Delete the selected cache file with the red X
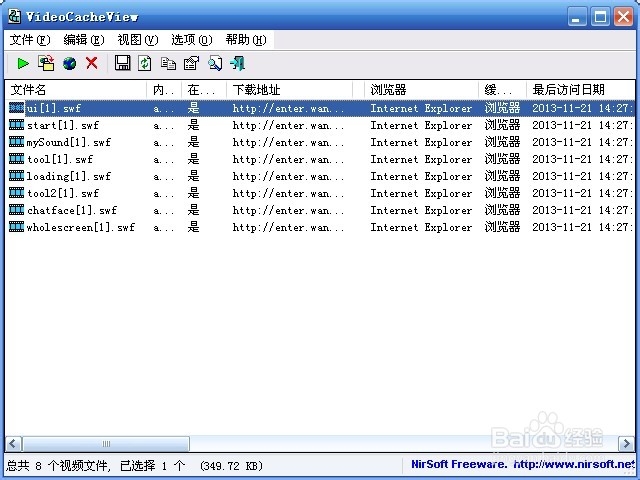640x480 pixels. (92, 63)
